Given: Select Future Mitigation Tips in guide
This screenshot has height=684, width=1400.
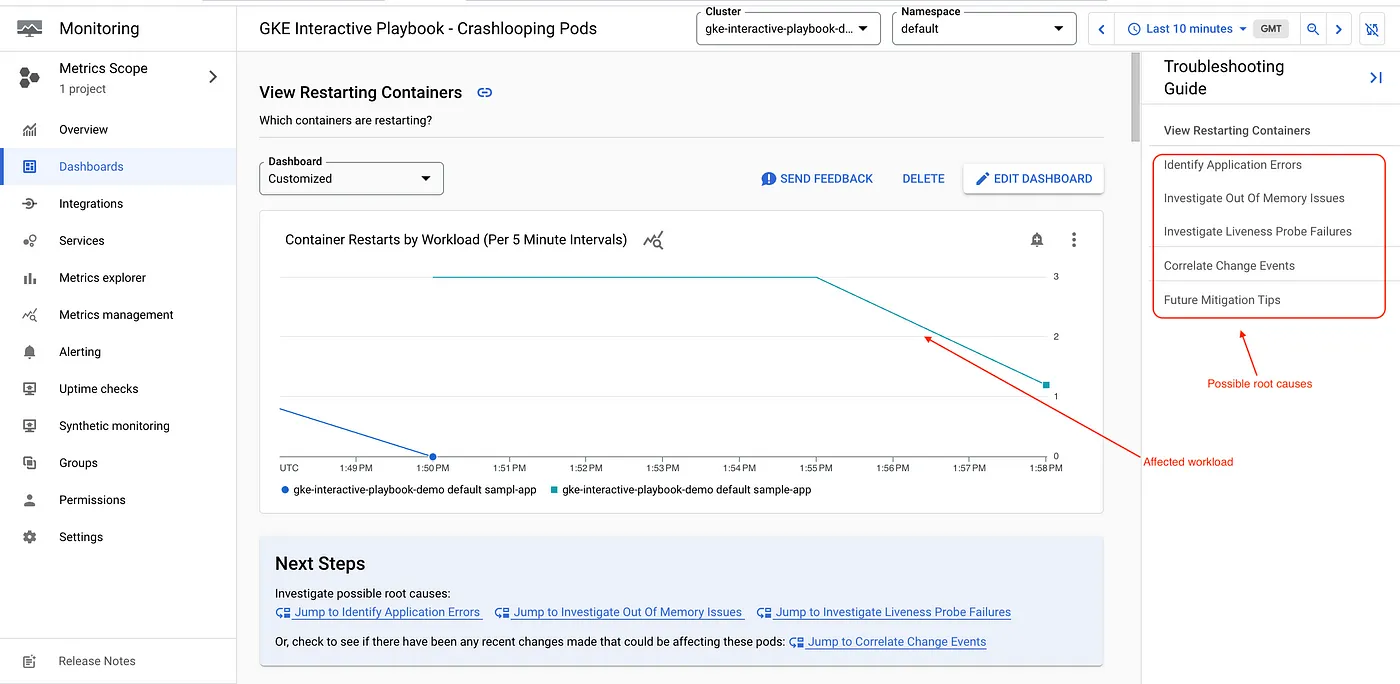Looking at the screenshot, I should (x=1222, y=300).
